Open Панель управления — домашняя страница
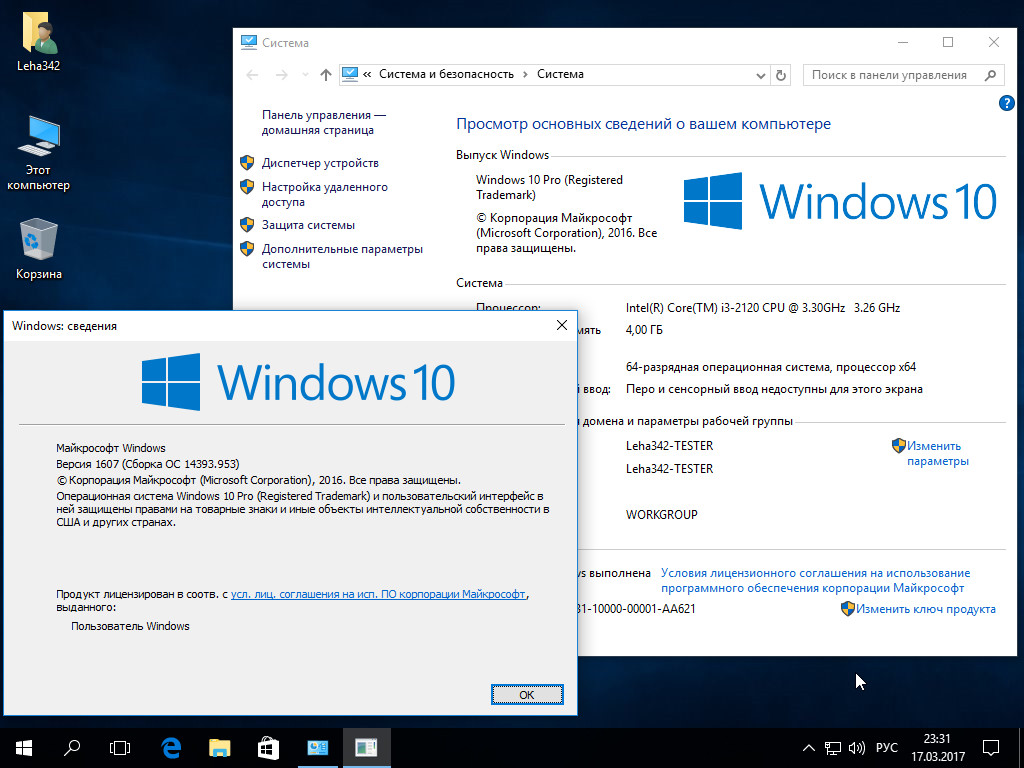The height and width of the screenshot is (768, 1024). [x=324, y=122]
